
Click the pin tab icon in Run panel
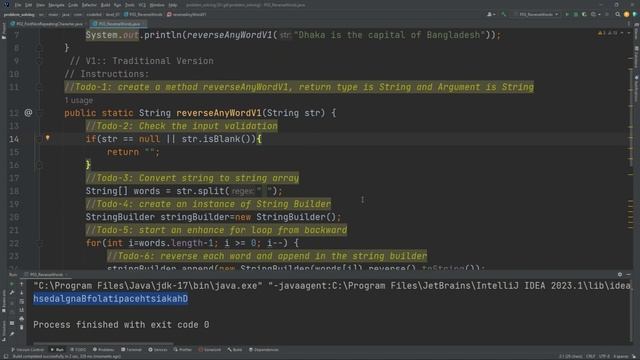[12, 333]
